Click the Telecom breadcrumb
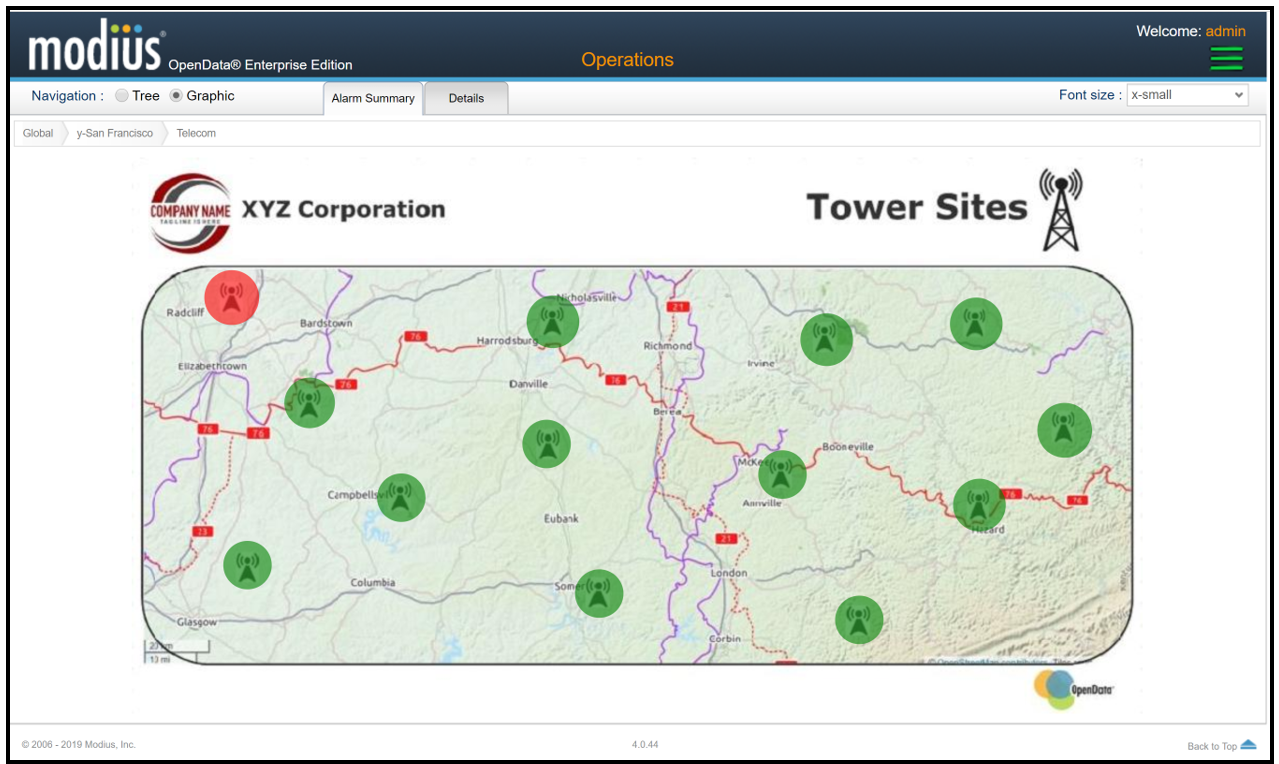 click(x=196, y=133)
